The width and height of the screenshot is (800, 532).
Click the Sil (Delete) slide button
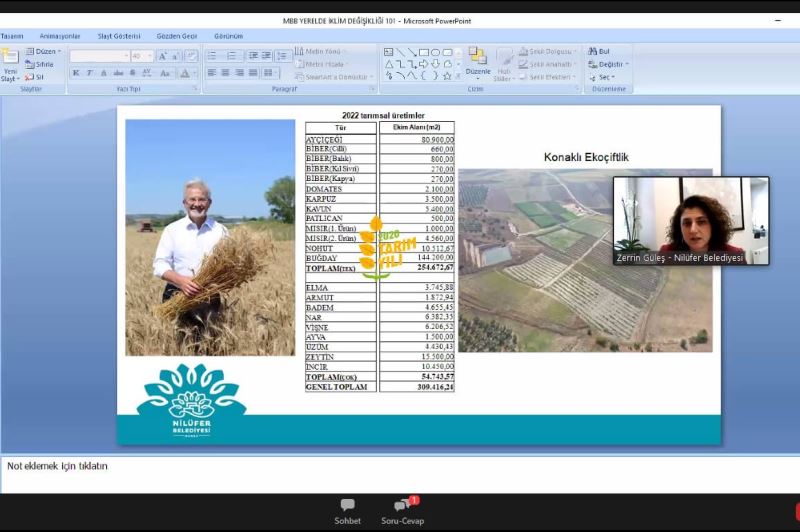pos(35,77)
